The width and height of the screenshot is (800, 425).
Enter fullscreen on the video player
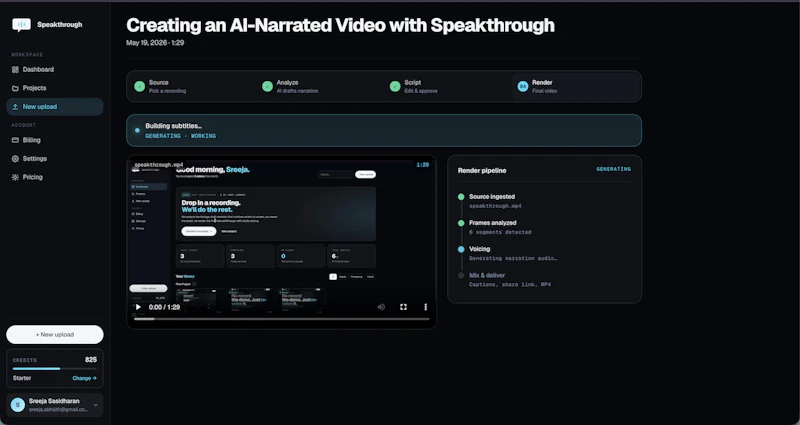point(403,307)
